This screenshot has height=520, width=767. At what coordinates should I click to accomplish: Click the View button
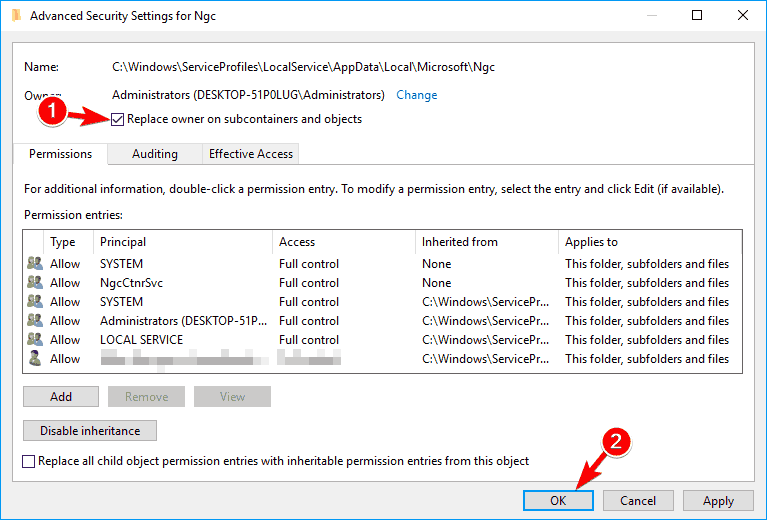pyautogui.click(x=232, y=396)
